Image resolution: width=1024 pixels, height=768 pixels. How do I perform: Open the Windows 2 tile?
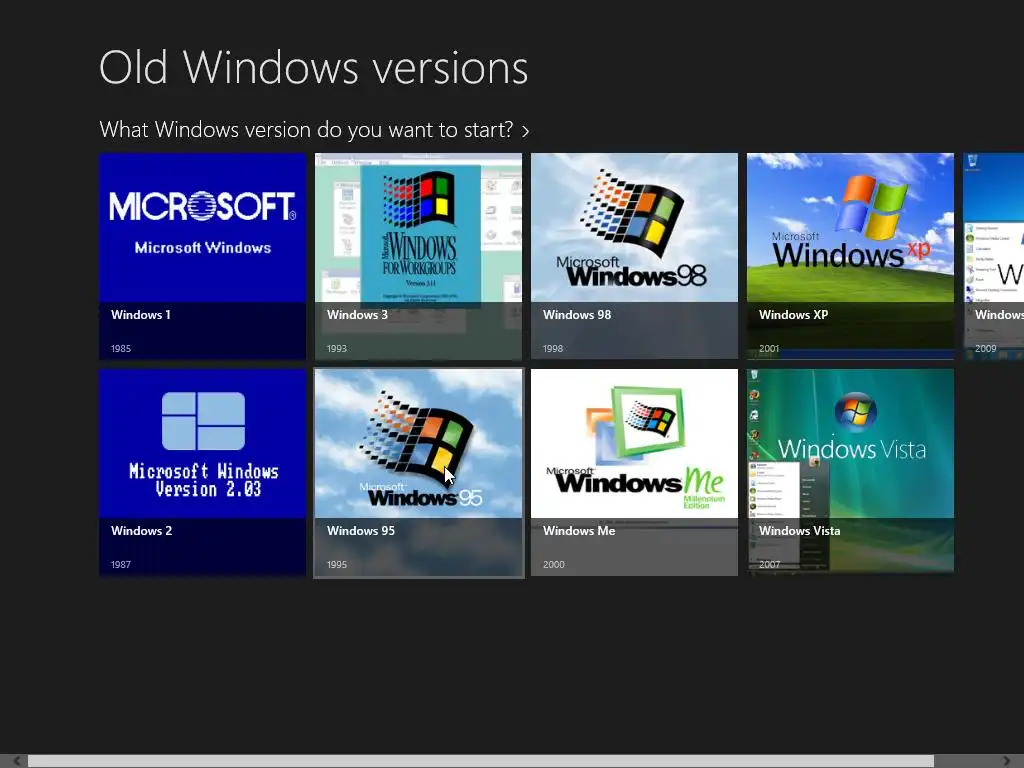point(202,473)
